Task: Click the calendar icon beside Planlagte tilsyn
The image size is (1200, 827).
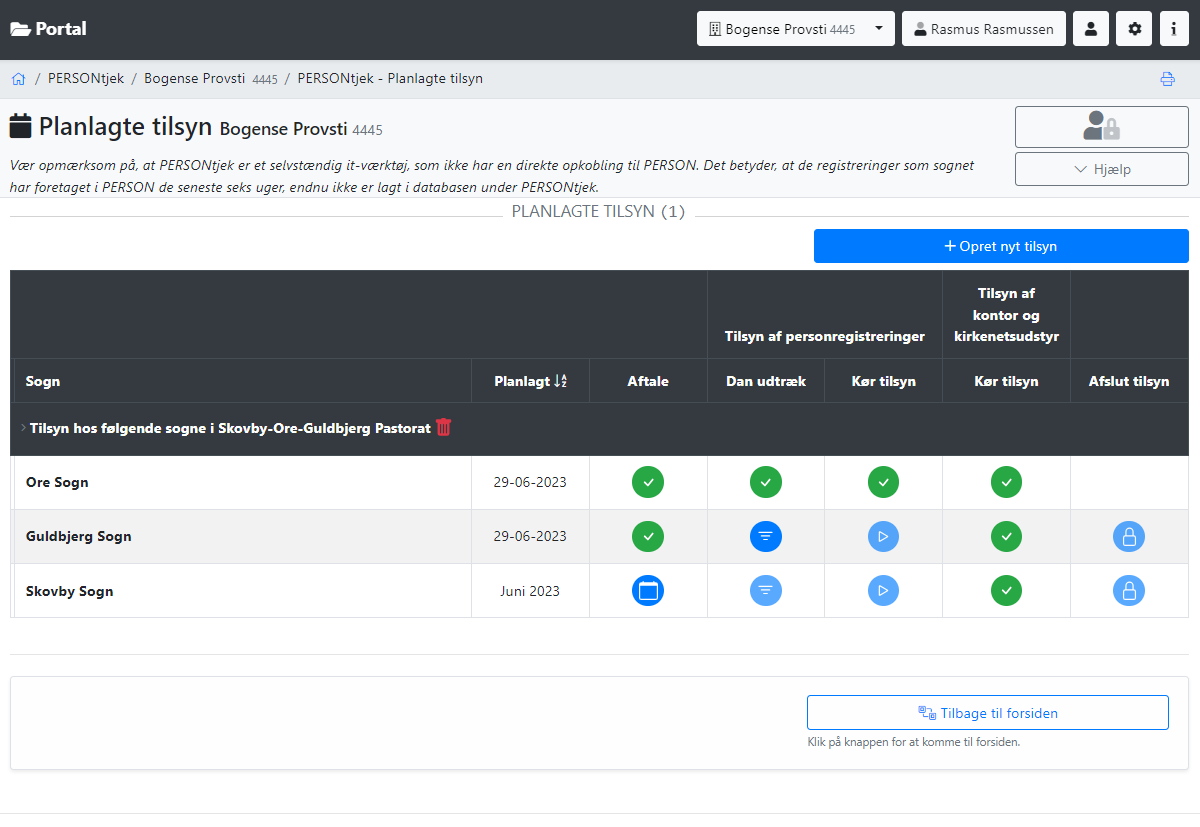Action: tap(21, 126)
